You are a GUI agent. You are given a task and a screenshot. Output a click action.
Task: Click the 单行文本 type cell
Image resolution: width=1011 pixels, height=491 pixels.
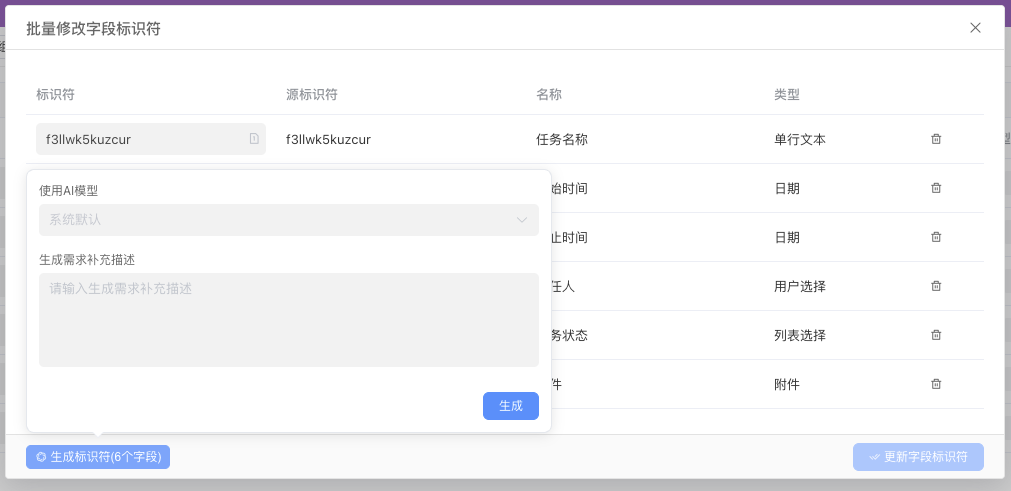[x=800, y=140]
